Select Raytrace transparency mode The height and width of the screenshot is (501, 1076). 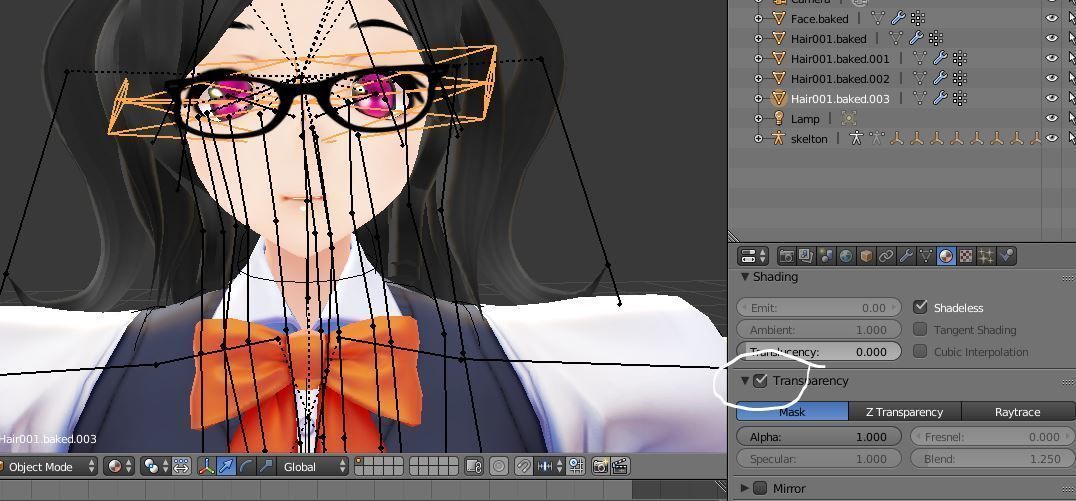click(x=1018, y=412)
